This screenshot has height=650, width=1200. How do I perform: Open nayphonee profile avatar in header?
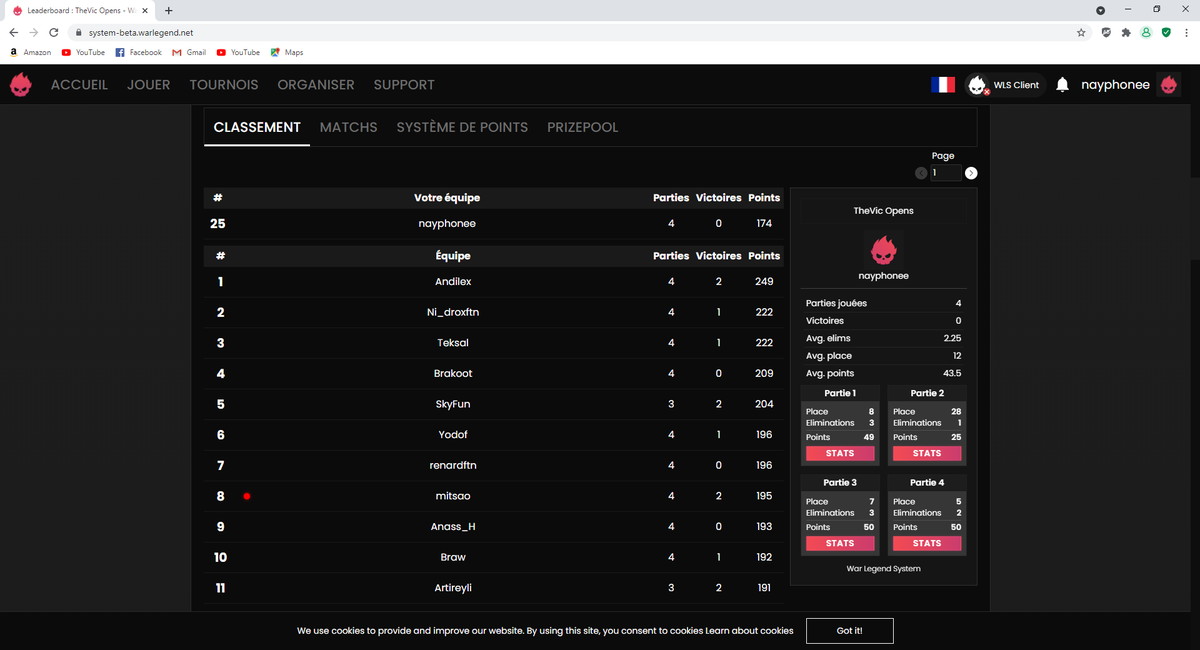tap(1169, 85)
